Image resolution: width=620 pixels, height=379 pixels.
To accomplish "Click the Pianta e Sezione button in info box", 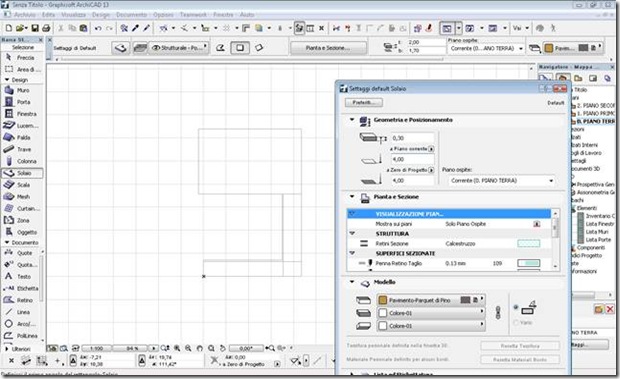I will point(328,48).
